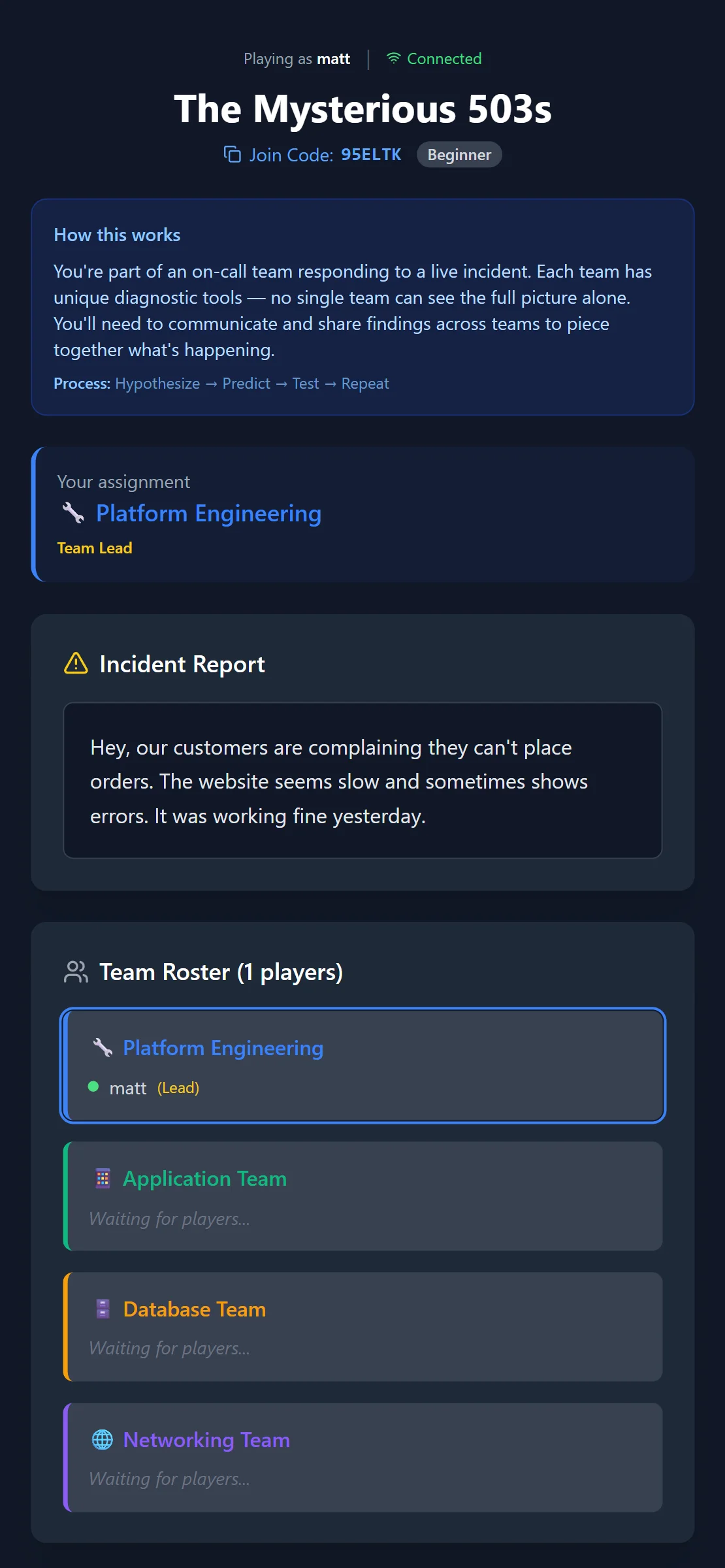
Task: Click the Beginner difficulty badge
Action: 459,155
